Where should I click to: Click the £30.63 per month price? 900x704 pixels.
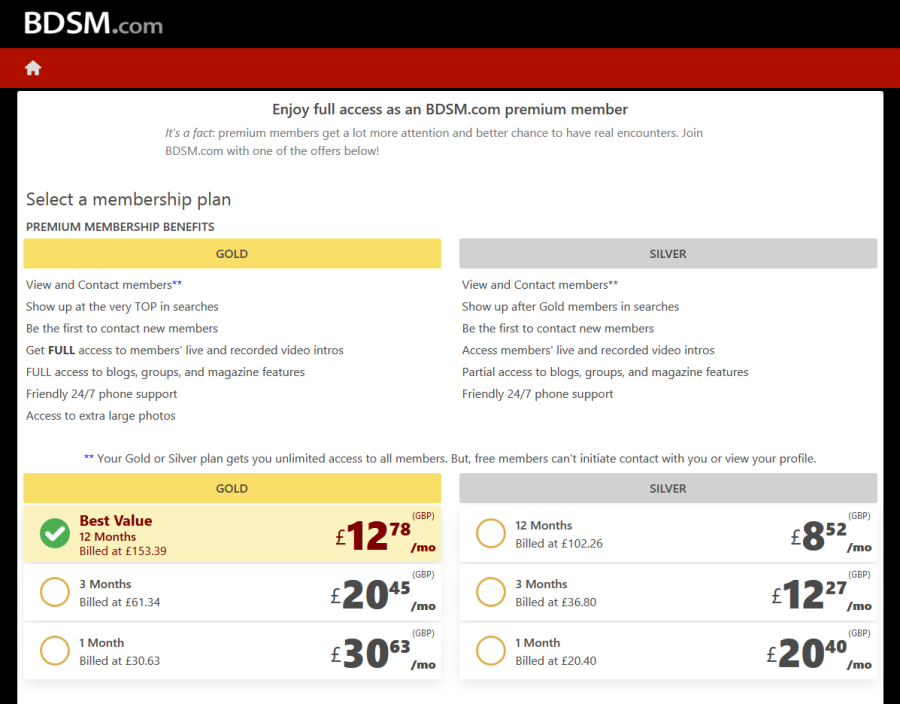tap(383, 652)
